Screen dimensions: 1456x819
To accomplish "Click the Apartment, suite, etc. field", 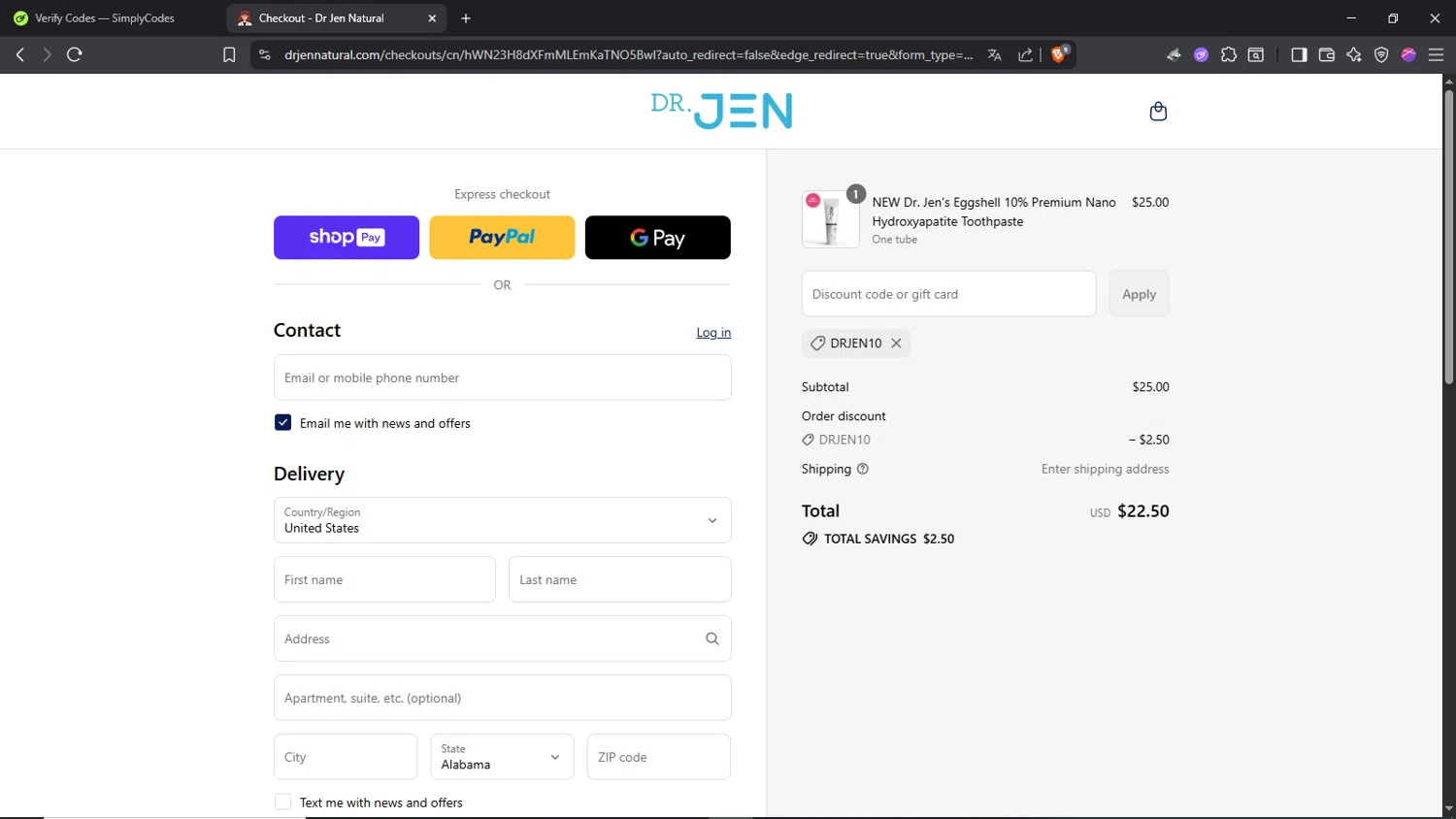I will tap(502, 698).
